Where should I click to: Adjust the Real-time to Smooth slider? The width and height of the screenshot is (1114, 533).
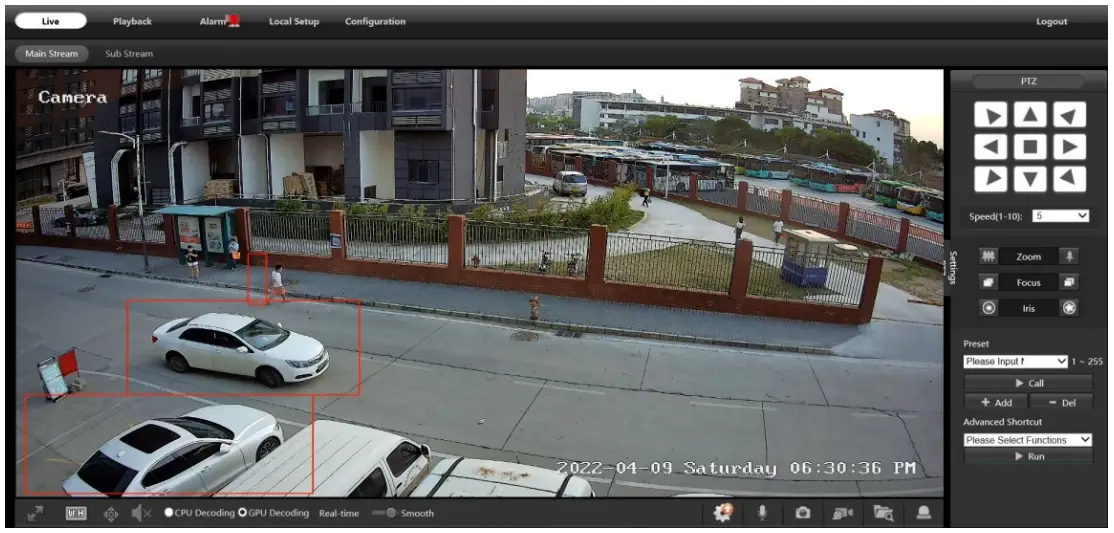coord(384,513)
